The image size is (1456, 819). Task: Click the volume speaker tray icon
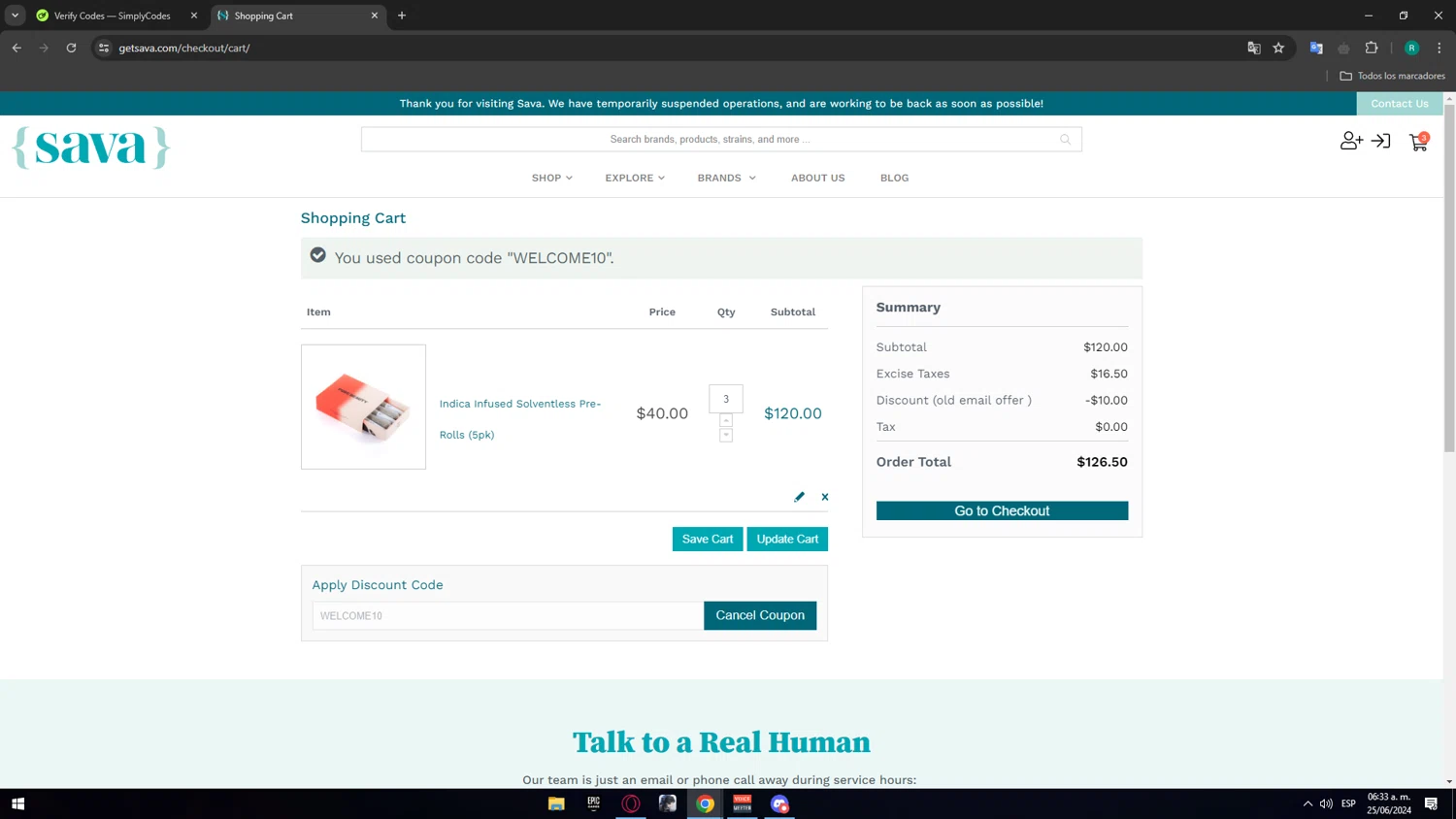[x=1326, y=803]
